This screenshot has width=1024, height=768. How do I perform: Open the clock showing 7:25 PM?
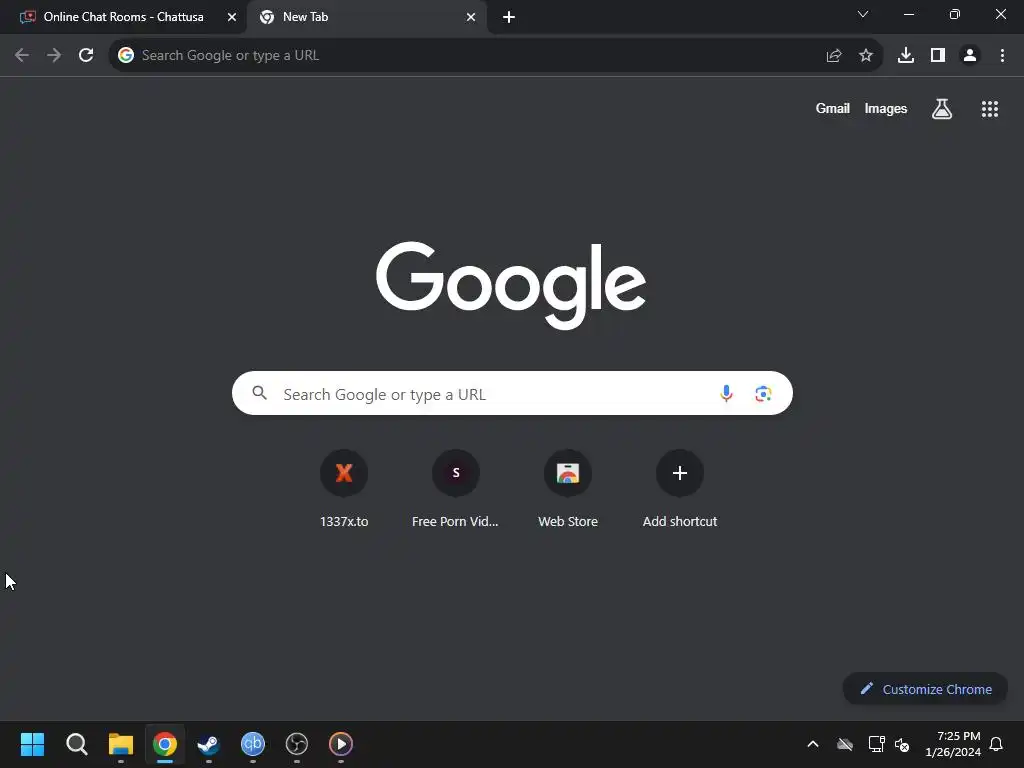click(953, 744)
